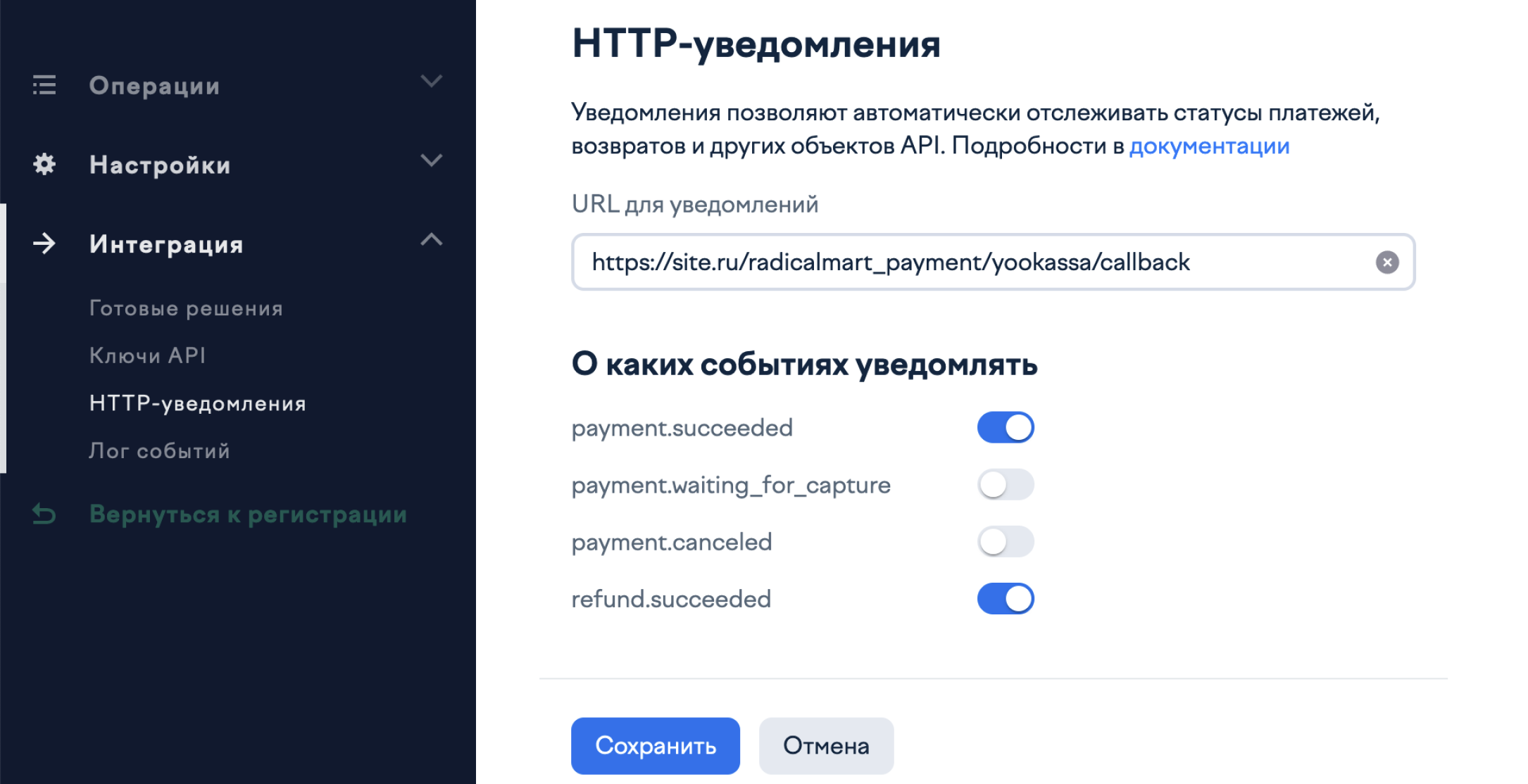Viewport: 1528px width, 784px height.
Task: Turn off refund.succeeded toggle
Action: (1005, 599)
